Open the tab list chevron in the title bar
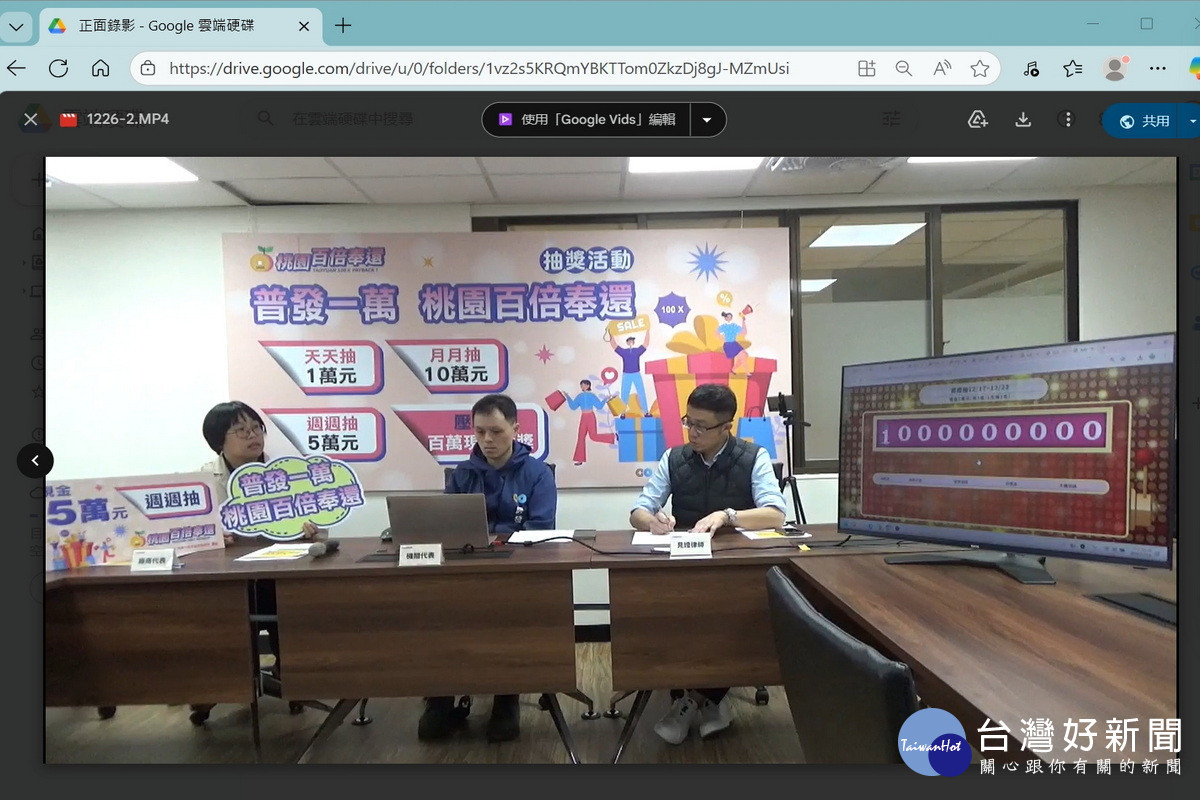The width and height of the screenshot is (1200, 800). [16, 26]
